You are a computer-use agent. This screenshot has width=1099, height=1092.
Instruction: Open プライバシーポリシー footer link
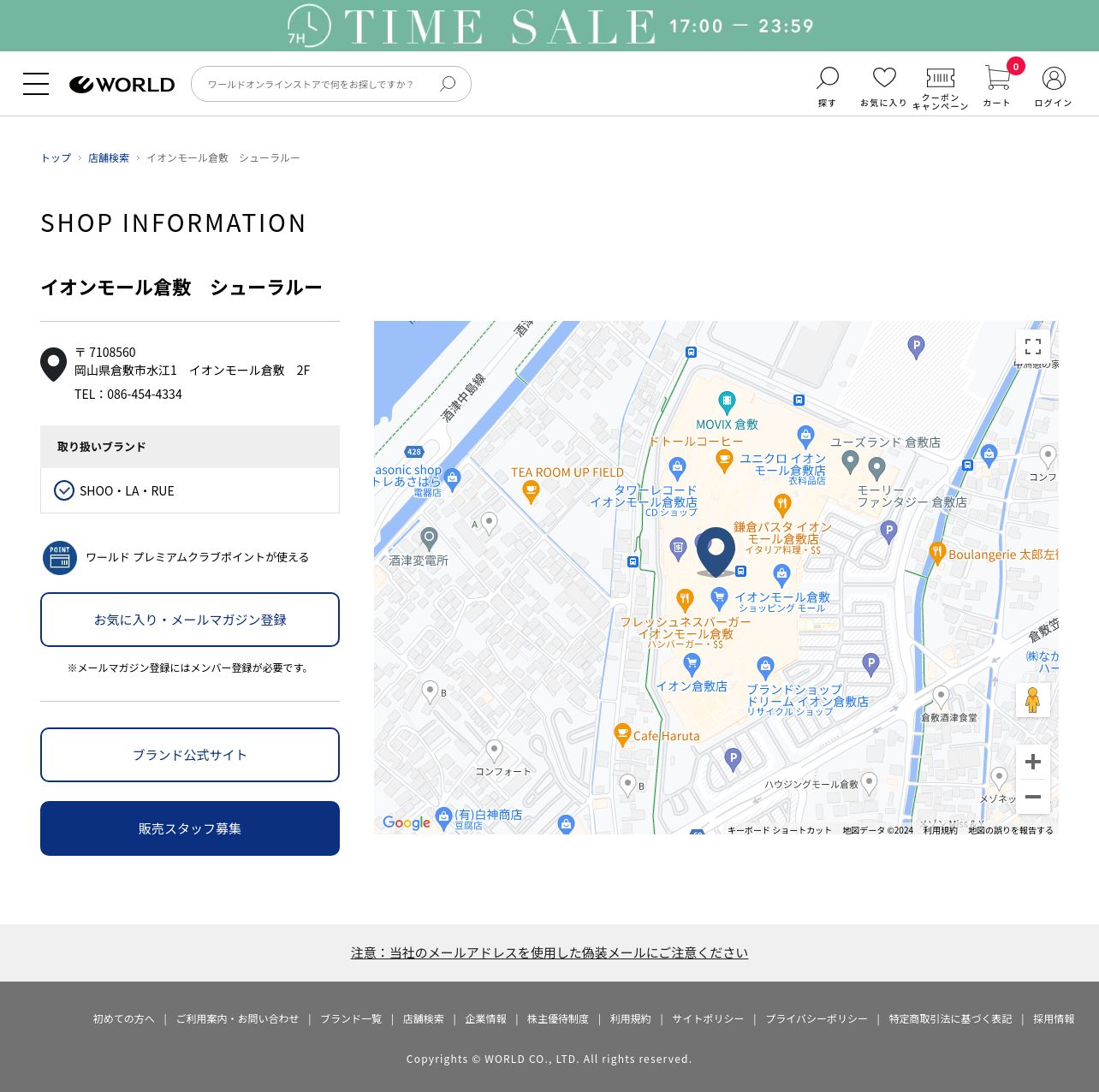click(x=817, y=1018)
